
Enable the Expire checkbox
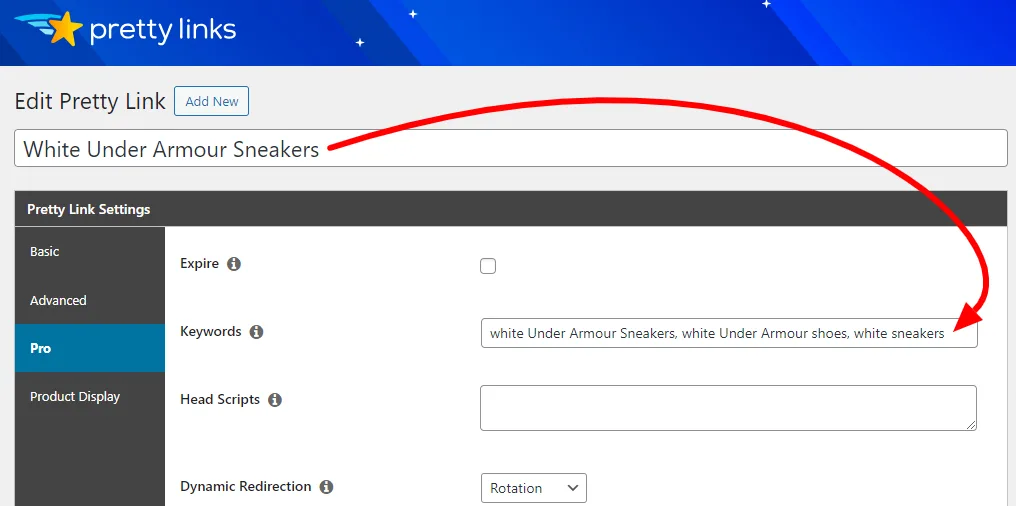coord(488,266)
